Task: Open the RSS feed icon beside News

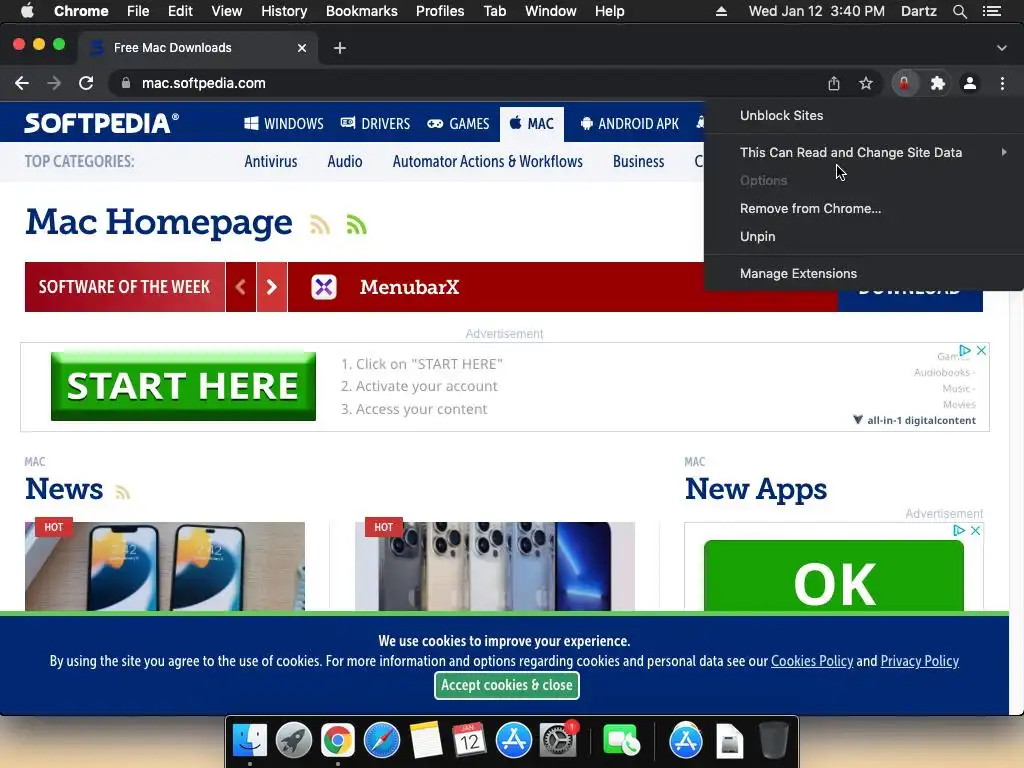Action: click(123, 492)
